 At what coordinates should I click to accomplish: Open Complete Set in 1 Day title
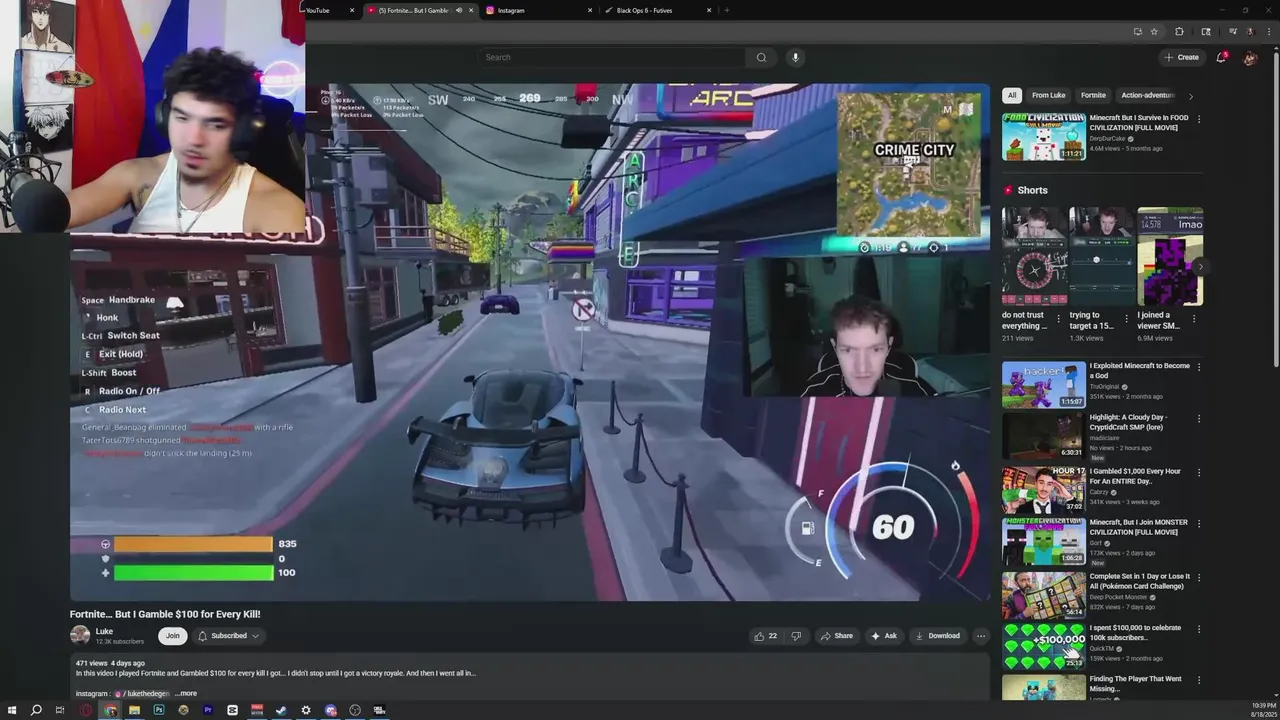coord(1140,581)
